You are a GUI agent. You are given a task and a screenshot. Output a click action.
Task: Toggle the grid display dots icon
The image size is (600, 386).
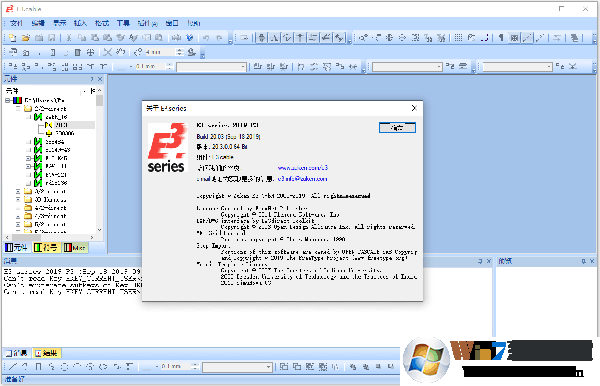point(458,37)
